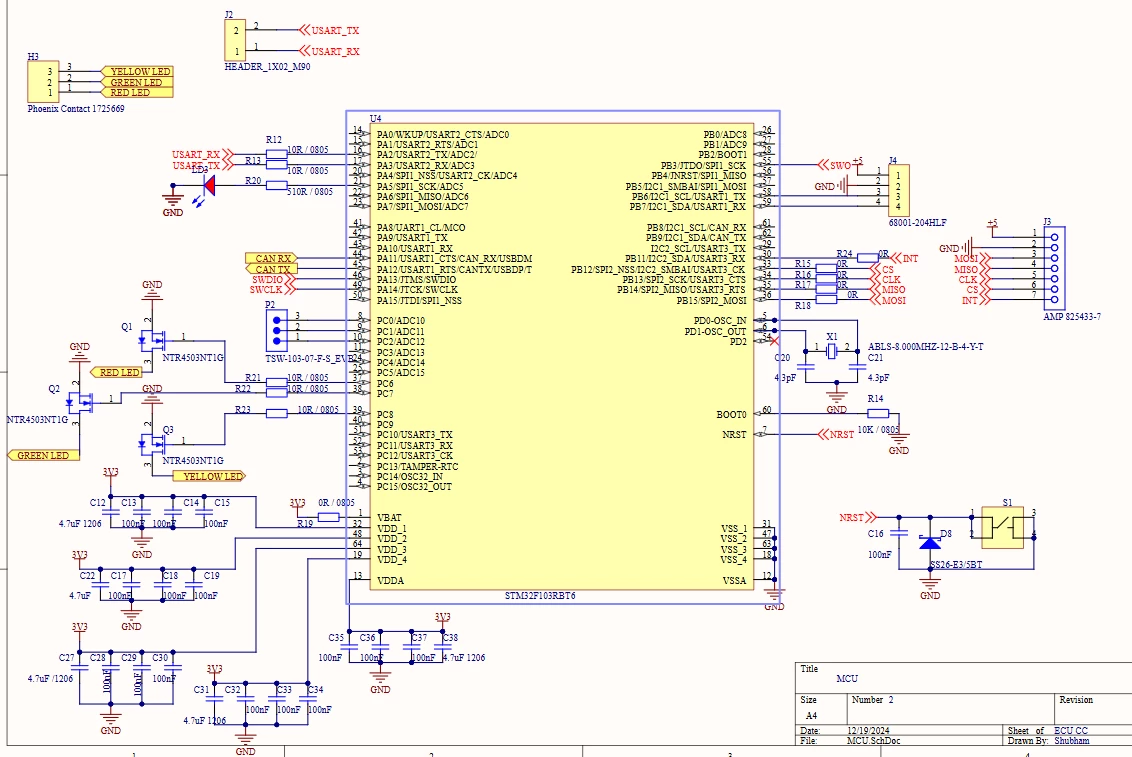Click the SWDIO port label
1132x757 pixels.
(x=273, y=279)
